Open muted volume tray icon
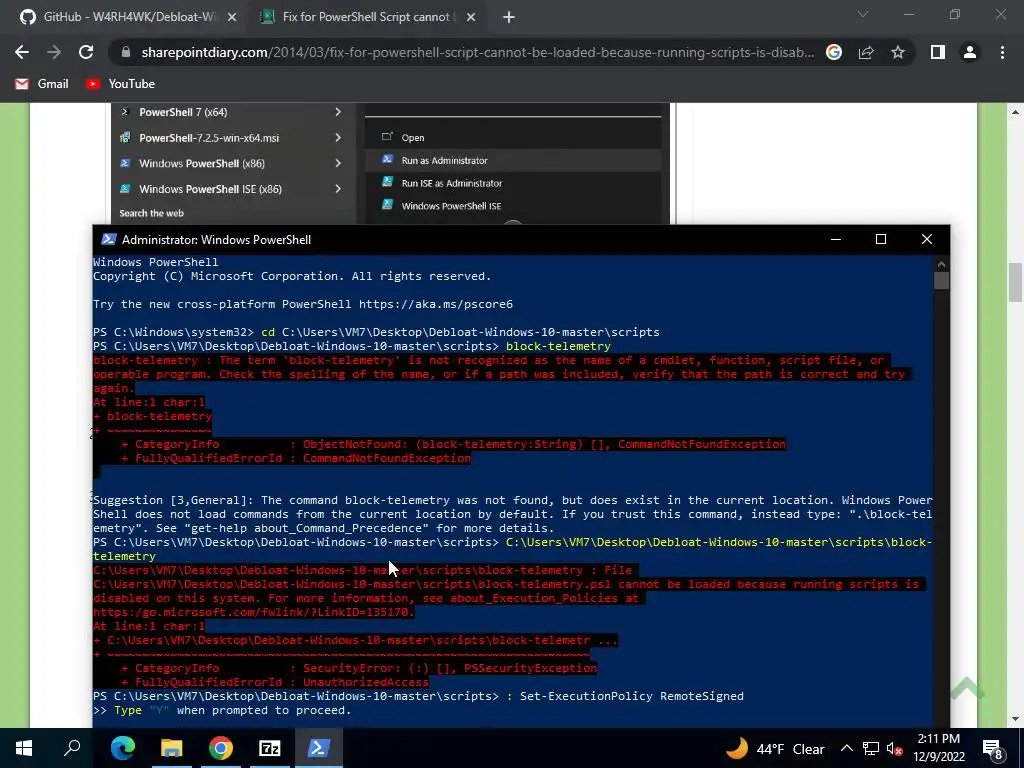Viewport: 1024px width, 768px height. (894, 748)
